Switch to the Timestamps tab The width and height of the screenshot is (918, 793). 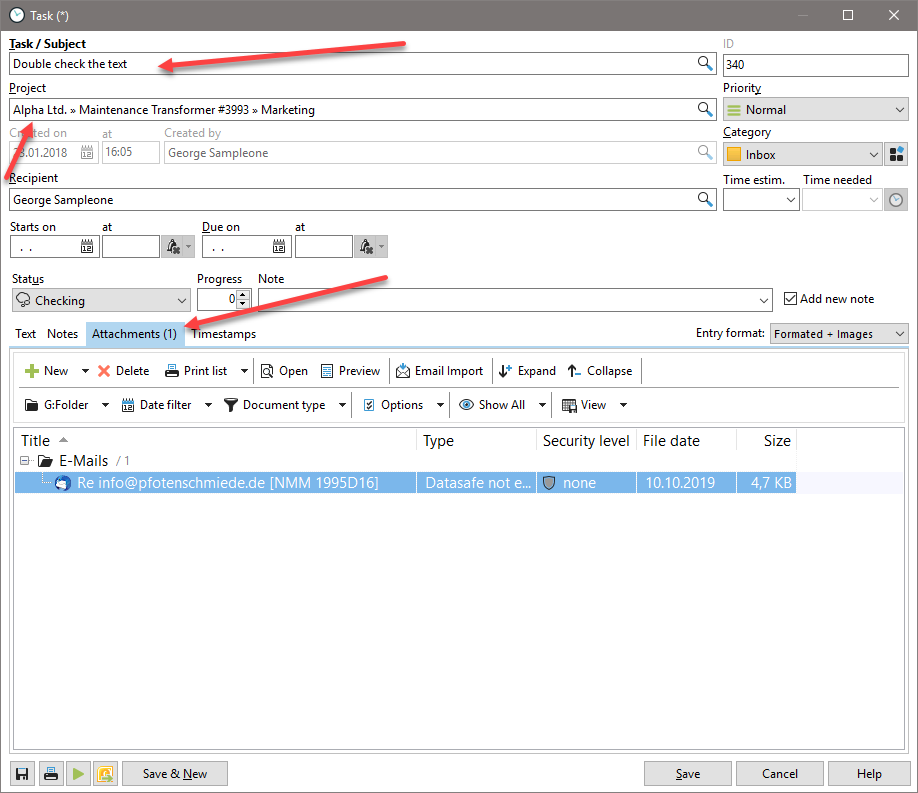click(223, 334)
